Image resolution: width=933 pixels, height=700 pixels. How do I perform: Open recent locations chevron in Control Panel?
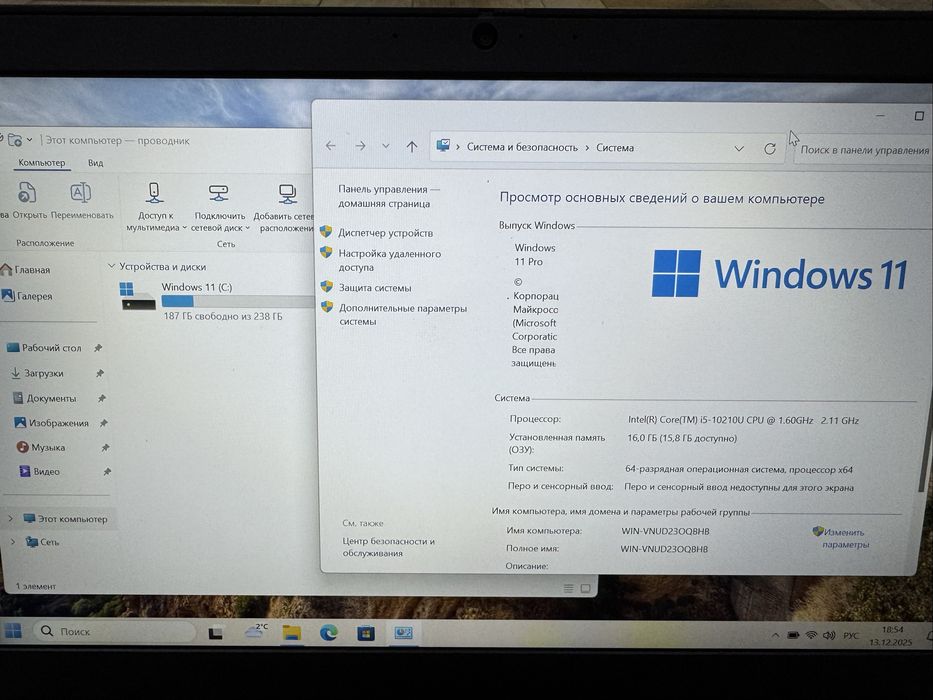(x=386, y=146)
